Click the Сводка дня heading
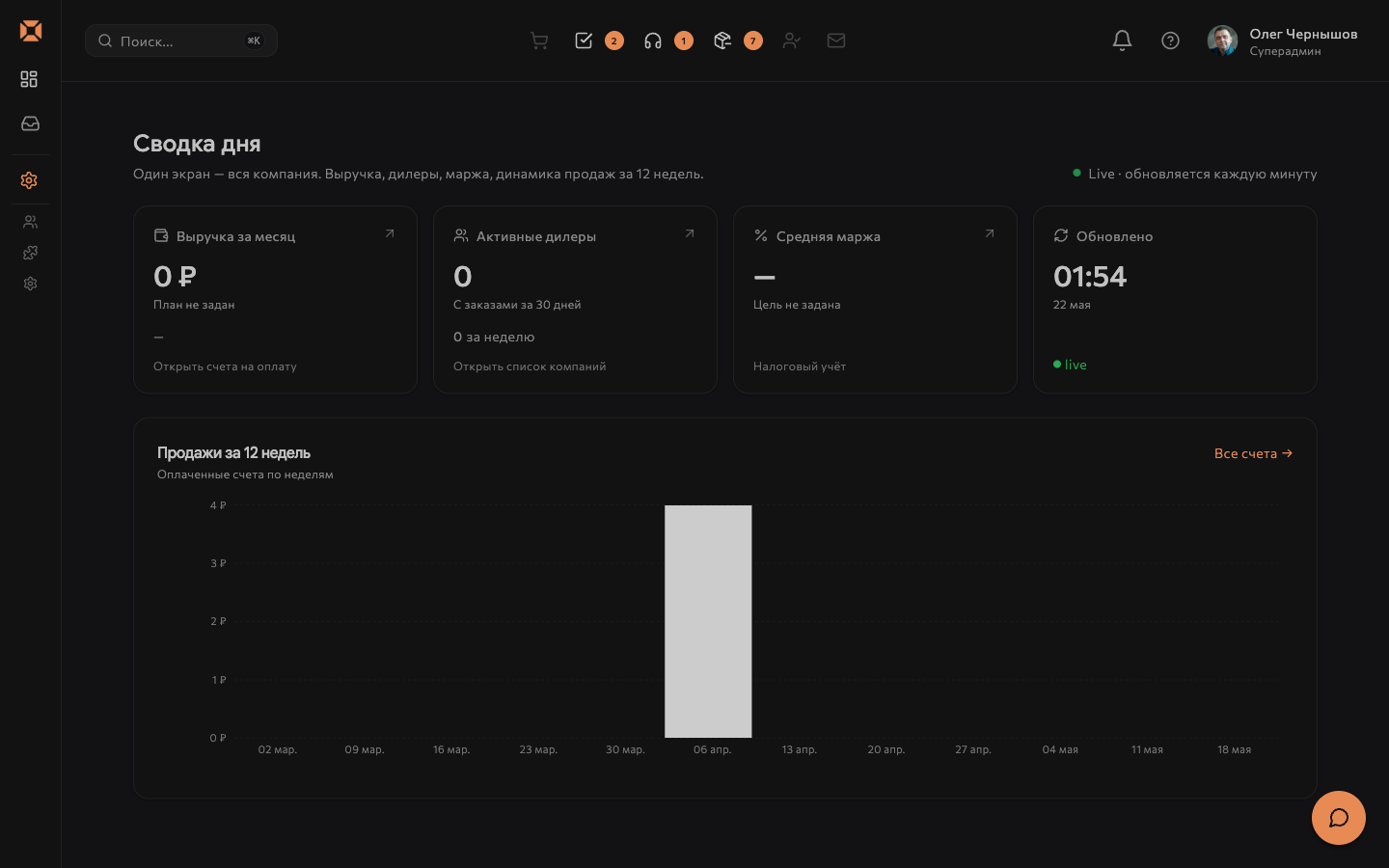 (x=197, y=144)
